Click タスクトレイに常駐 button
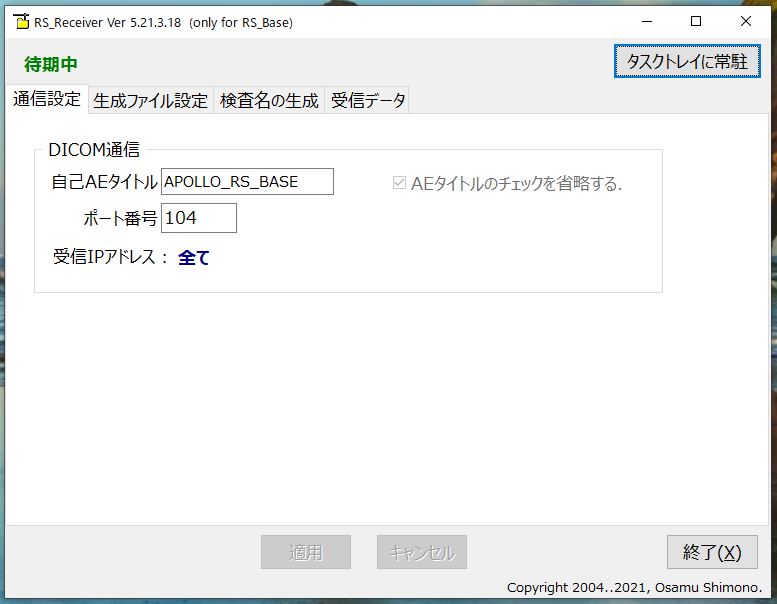Screen dimensions: 777x604 tap(687, 61)
